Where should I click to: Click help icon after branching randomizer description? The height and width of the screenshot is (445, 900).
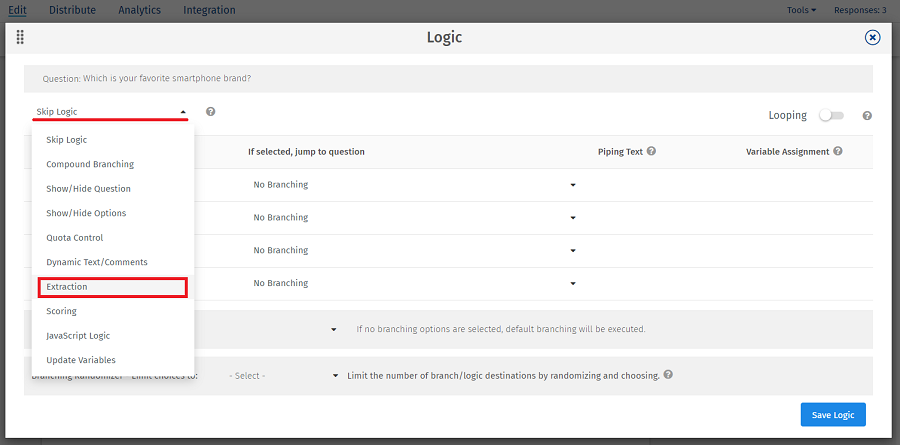pos(668,376)
